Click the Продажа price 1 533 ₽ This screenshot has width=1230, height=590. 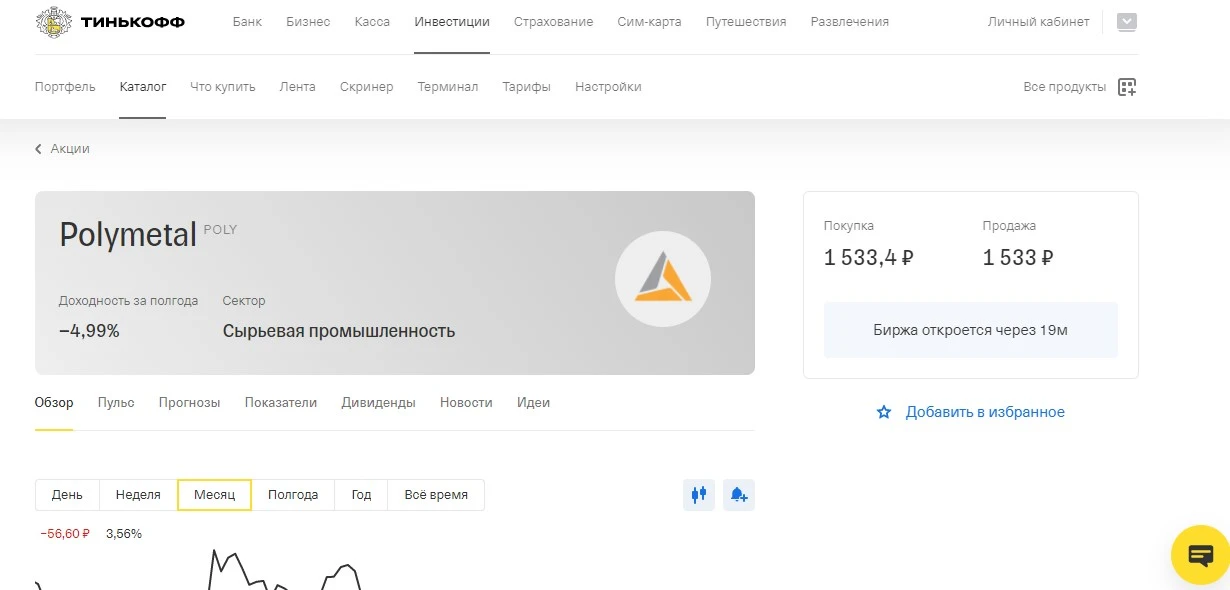1018,258
